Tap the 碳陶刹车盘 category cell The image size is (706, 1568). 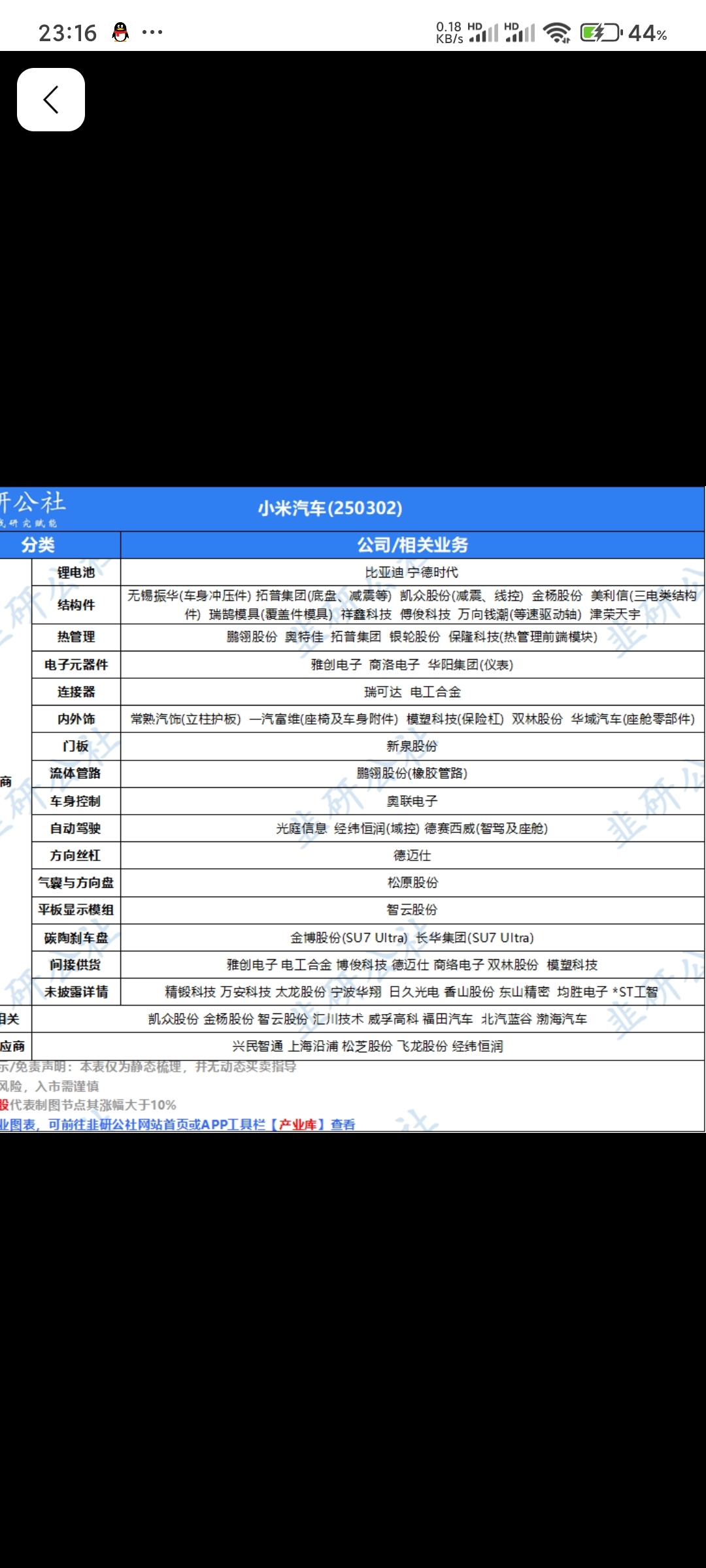click(x=76, y=938)
